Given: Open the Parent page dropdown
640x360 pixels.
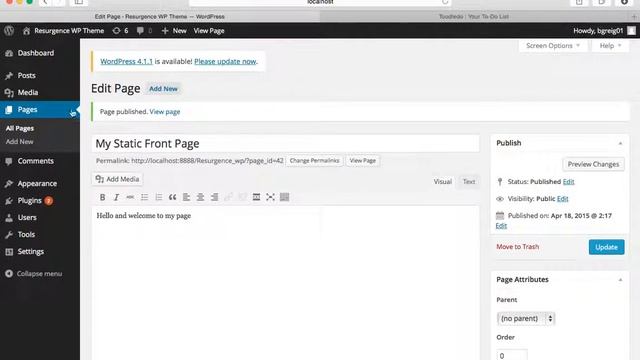Looking at the screenshot, I should [x=526, y=319].
